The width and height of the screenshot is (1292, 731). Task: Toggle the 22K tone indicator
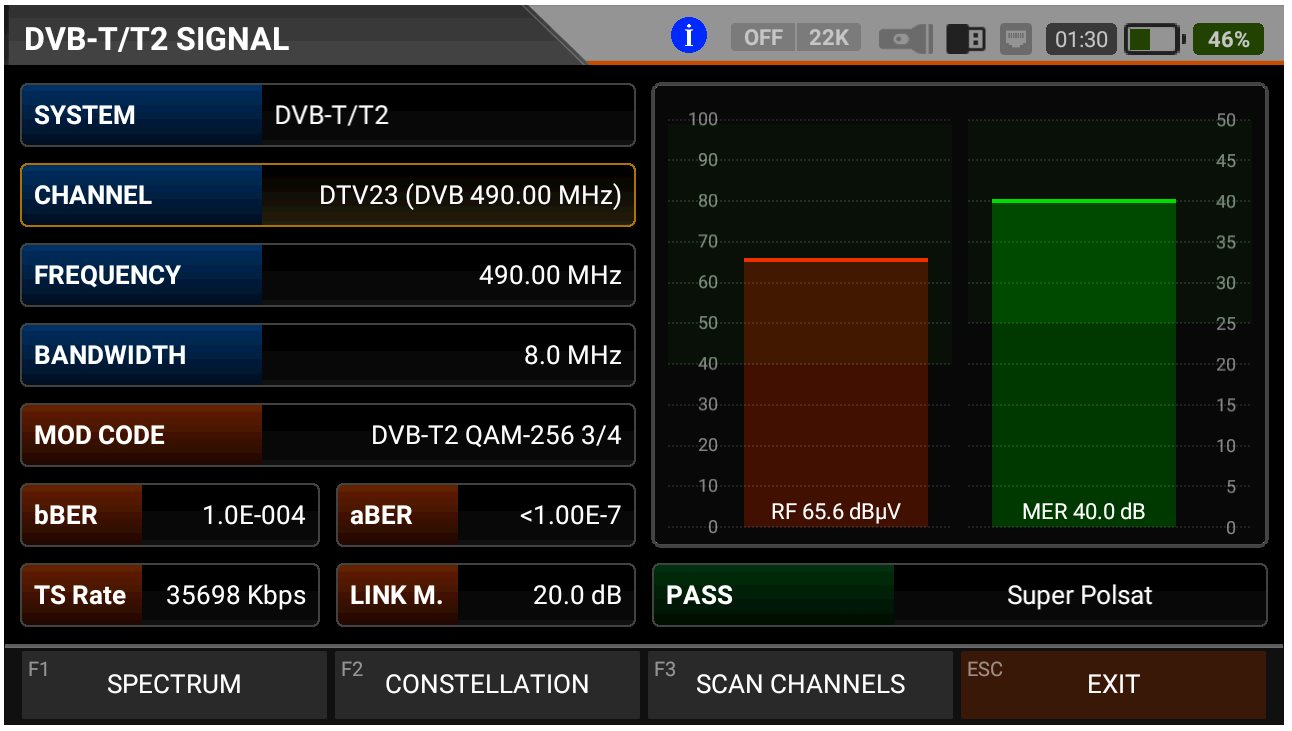828,38
